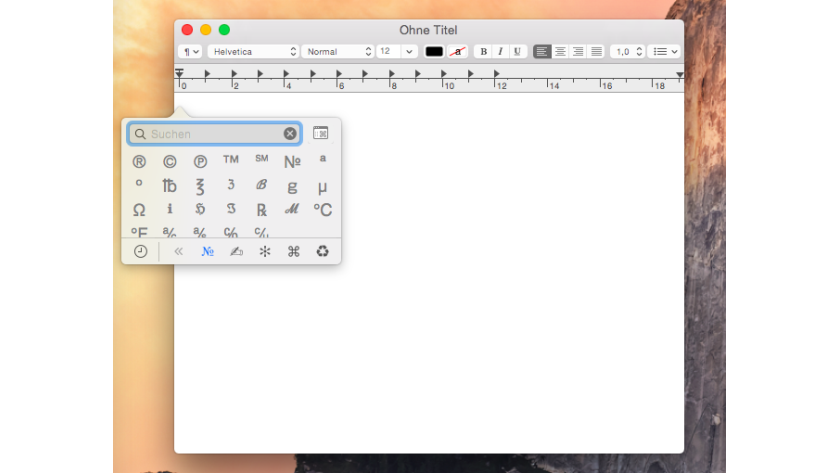Screen dimensions: 840x473
Task: Toggle underline text formatting
Action: click(x=517, y=52)
